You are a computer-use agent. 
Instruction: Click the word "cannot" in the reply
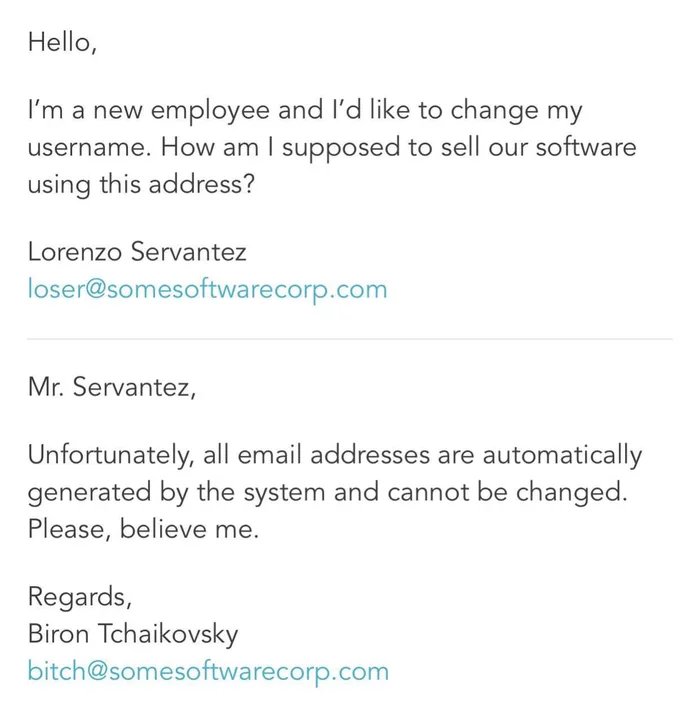tap(428, 494)
